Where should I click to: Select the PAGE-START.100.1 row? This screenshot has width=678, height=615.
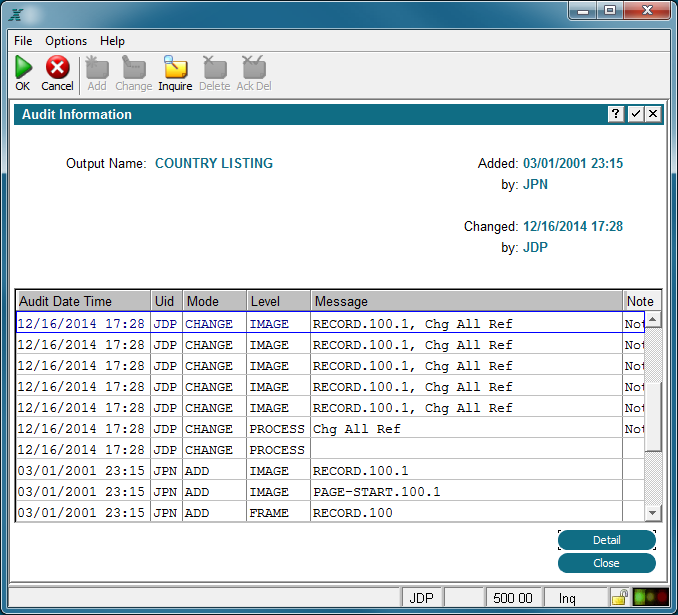coord(330,492)
